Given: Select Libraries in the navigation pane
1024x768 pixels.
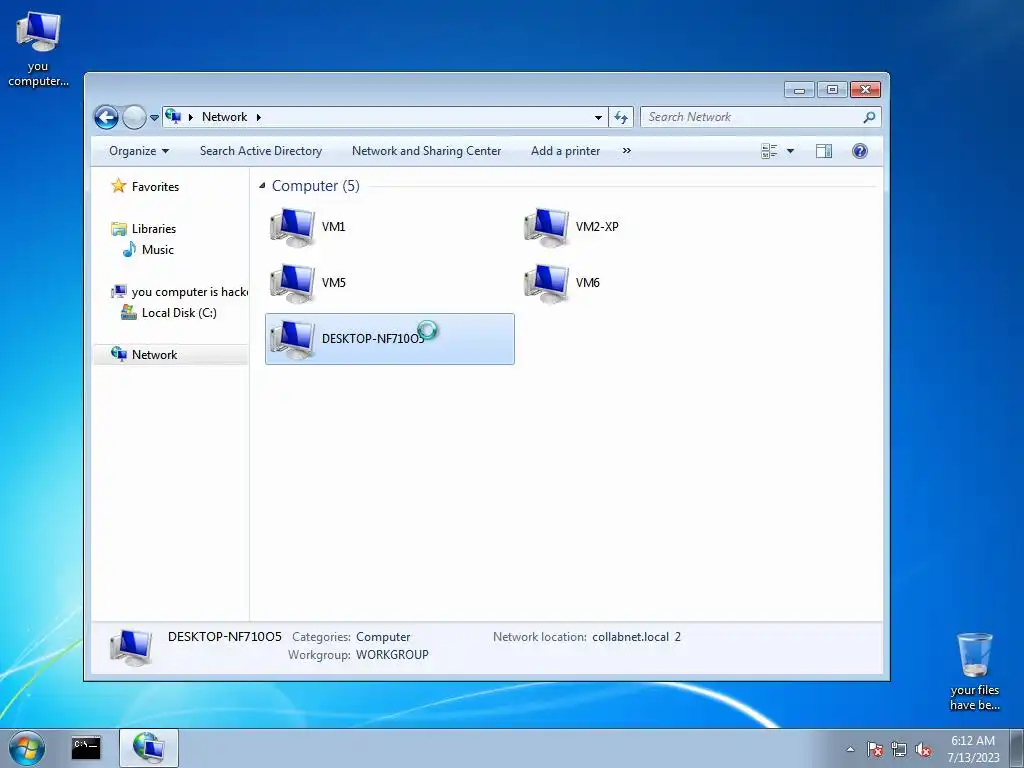Looking at the screenshot, I should [154, 229].
